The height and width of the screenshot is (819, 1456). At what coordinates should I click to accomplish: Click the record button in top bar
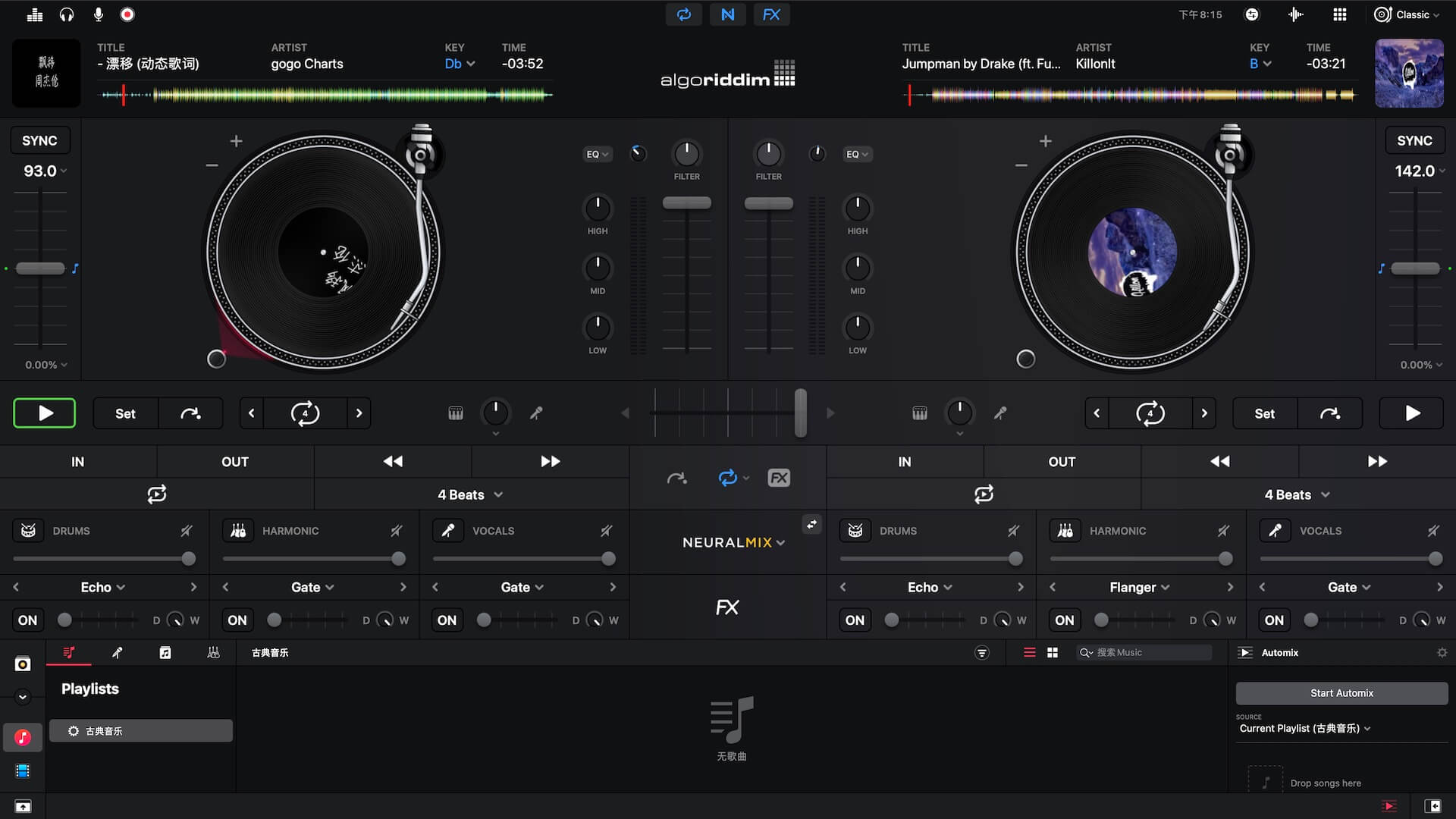pos(127,14)
